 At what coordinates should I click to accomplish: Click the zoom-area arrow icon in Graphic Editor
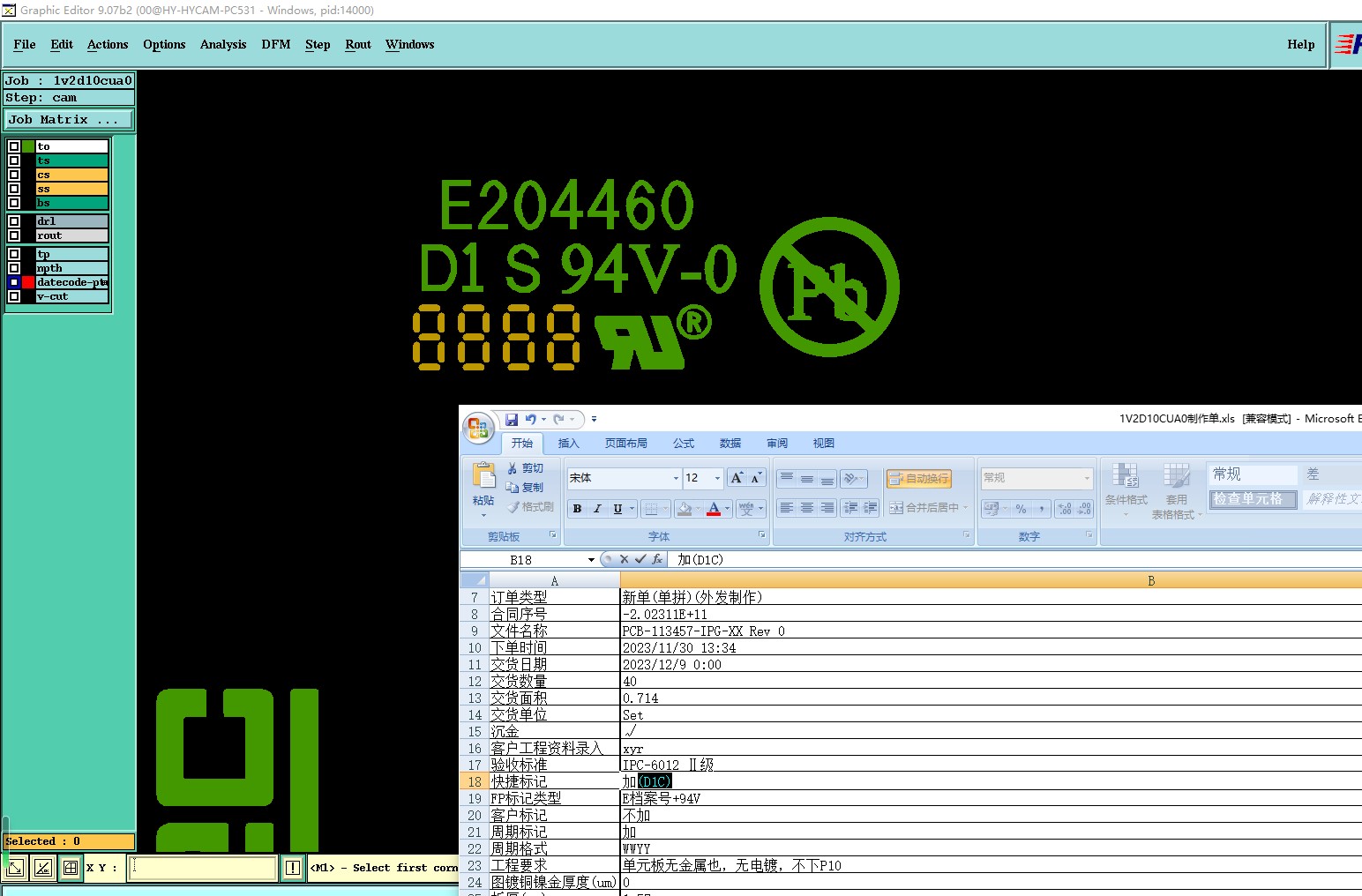click(x=15, y=868)
